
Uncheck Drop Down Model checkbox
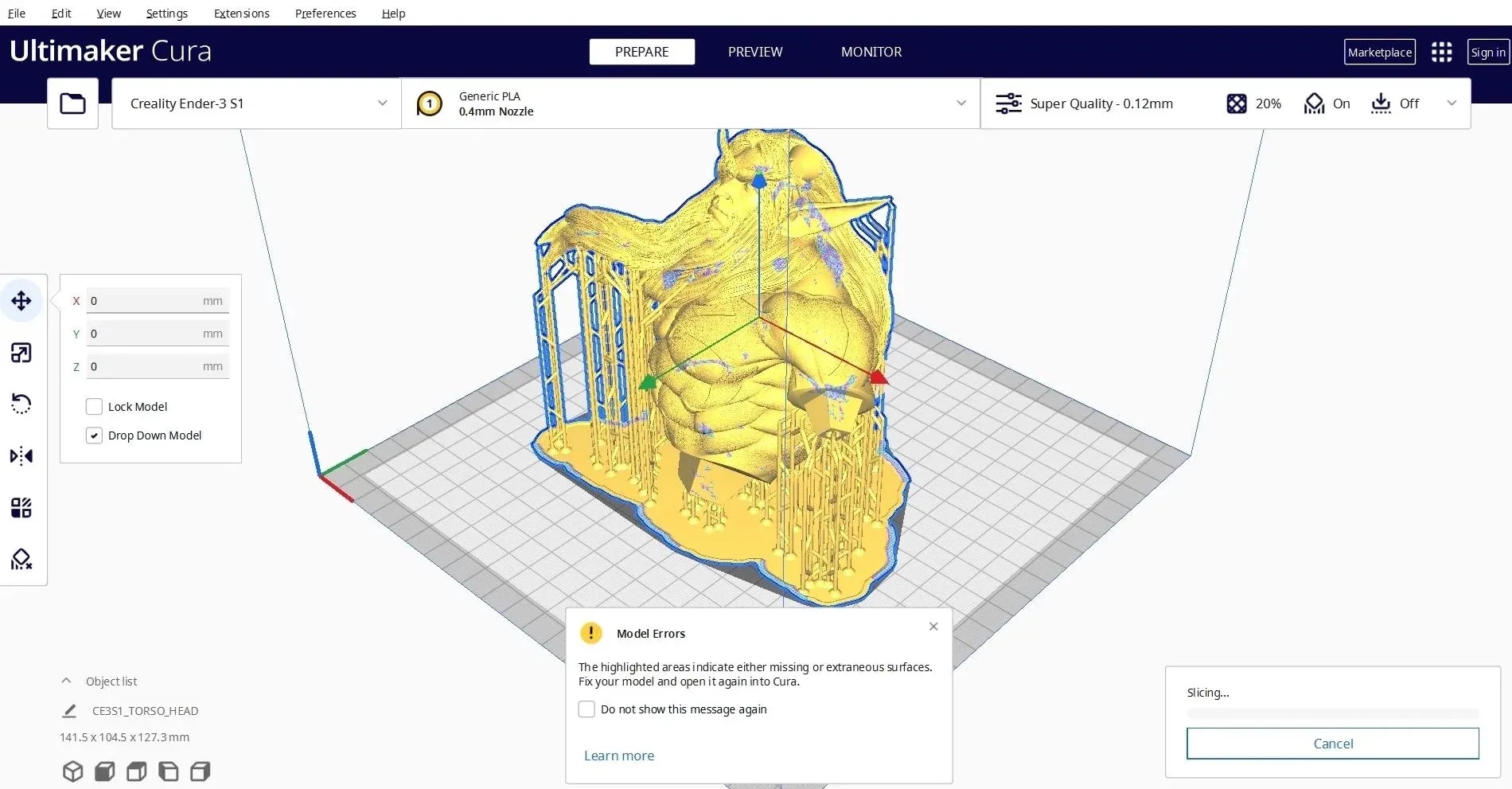coord(94,436)
